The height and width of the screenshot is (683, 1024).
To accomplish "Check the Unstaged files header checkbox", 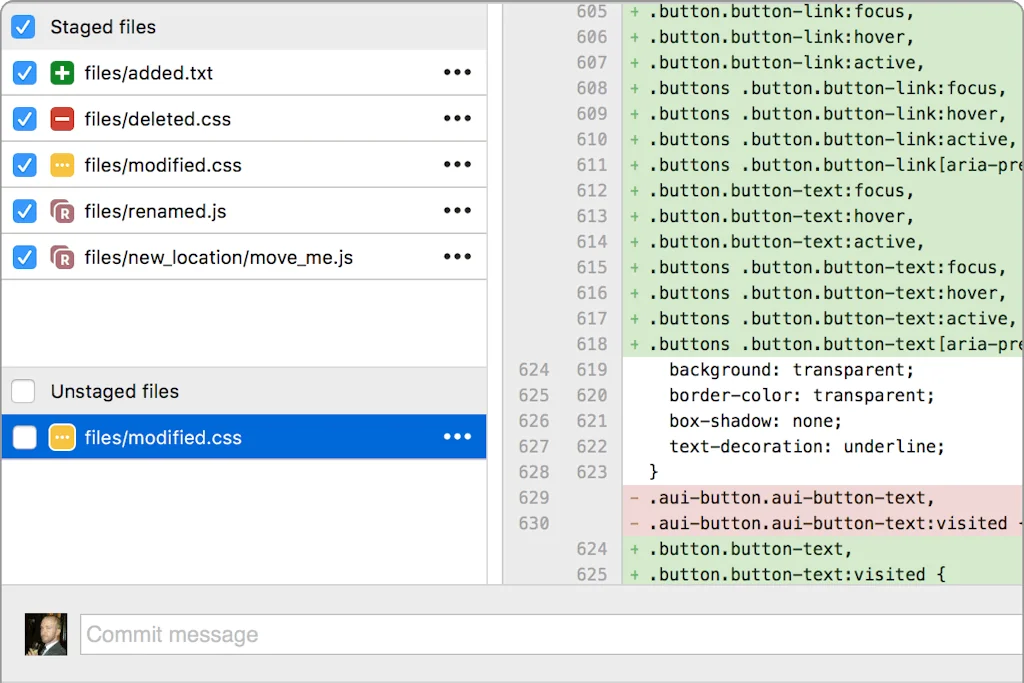I will (x=23, y=391).
